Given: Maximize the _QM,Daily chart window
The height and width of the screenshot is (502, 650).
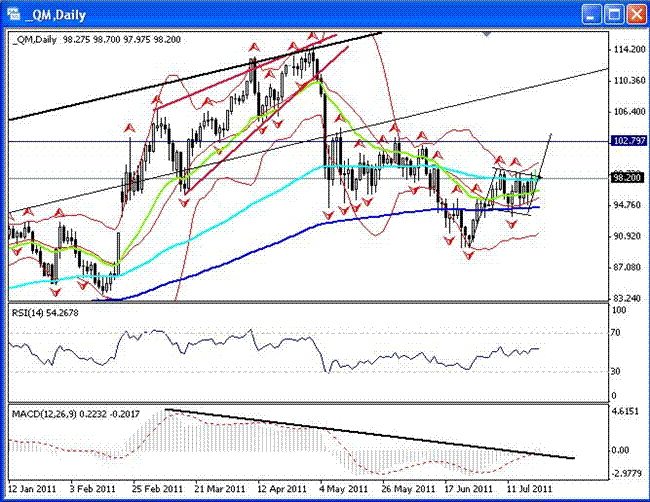Looking at the screenshot, I should coord(613,13).
